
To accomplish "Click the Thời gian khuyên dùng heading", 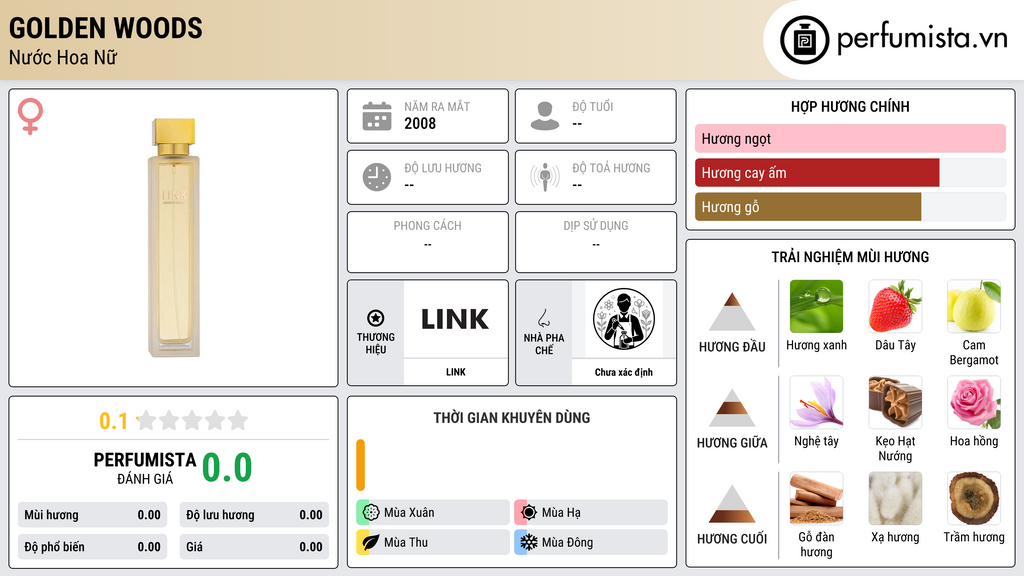I will 511,417.
